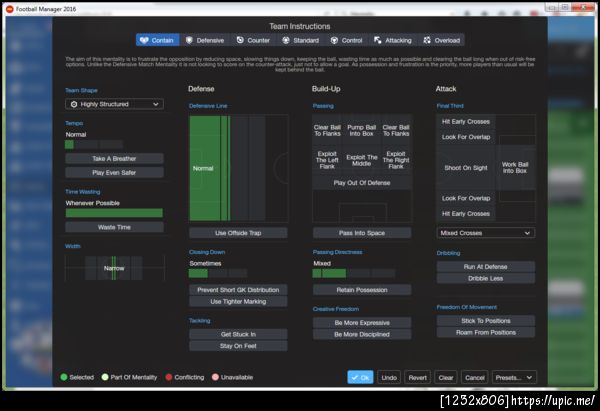Toggle Exploit The Right Flank
600x411 pixels.
click(x=396, y=160)
